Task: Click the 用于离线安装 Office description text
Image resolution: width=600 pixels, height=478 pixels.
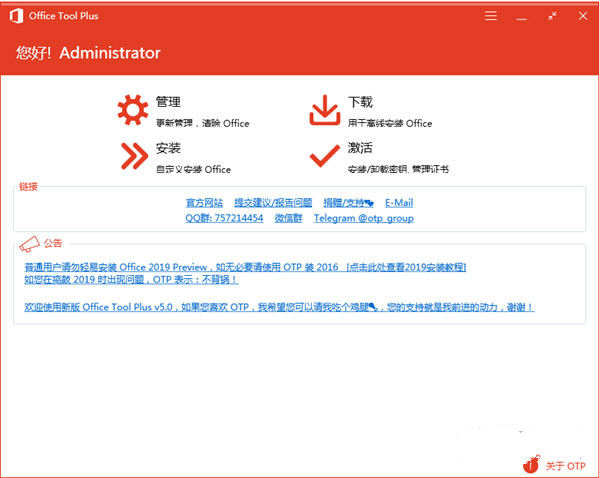Action: click(x=390, y=123)
